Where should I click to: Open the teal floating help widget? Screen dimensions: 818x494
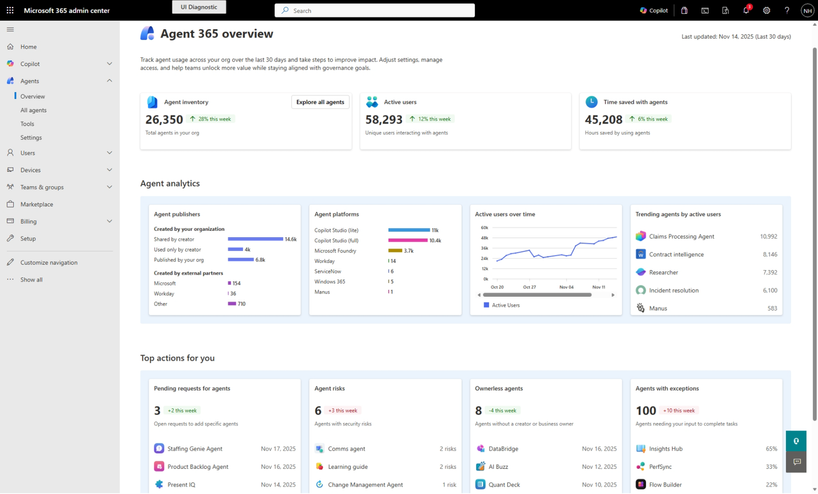[796, 441]
